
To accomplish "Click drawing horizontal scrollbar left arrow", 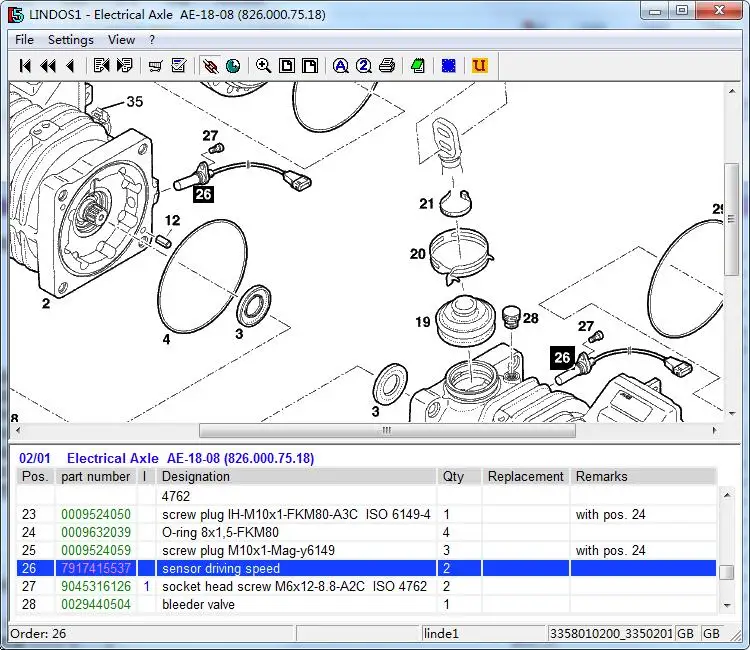I will pyautogui.click(x=18, y=430).
